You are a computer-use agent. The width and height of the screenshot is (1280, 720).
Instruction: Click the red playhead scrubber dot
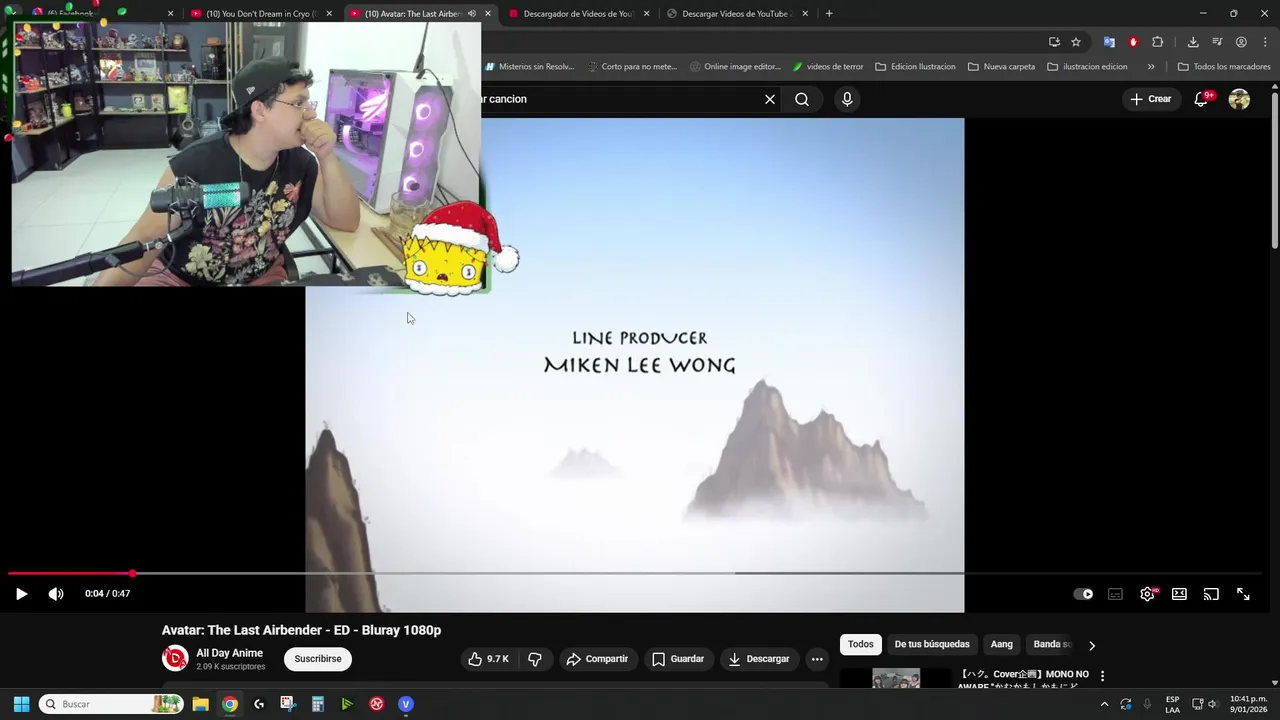click(x=132, y=573)
